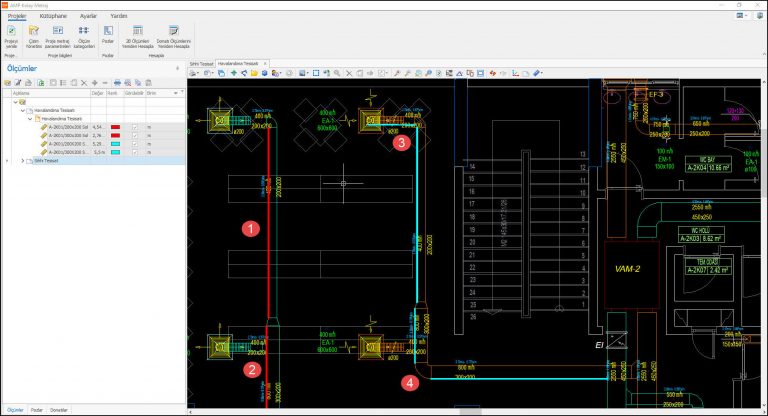Click the delete X icon in Ölçümler toolbar
This screenshot has height=416, width=768.
(83, 82)
